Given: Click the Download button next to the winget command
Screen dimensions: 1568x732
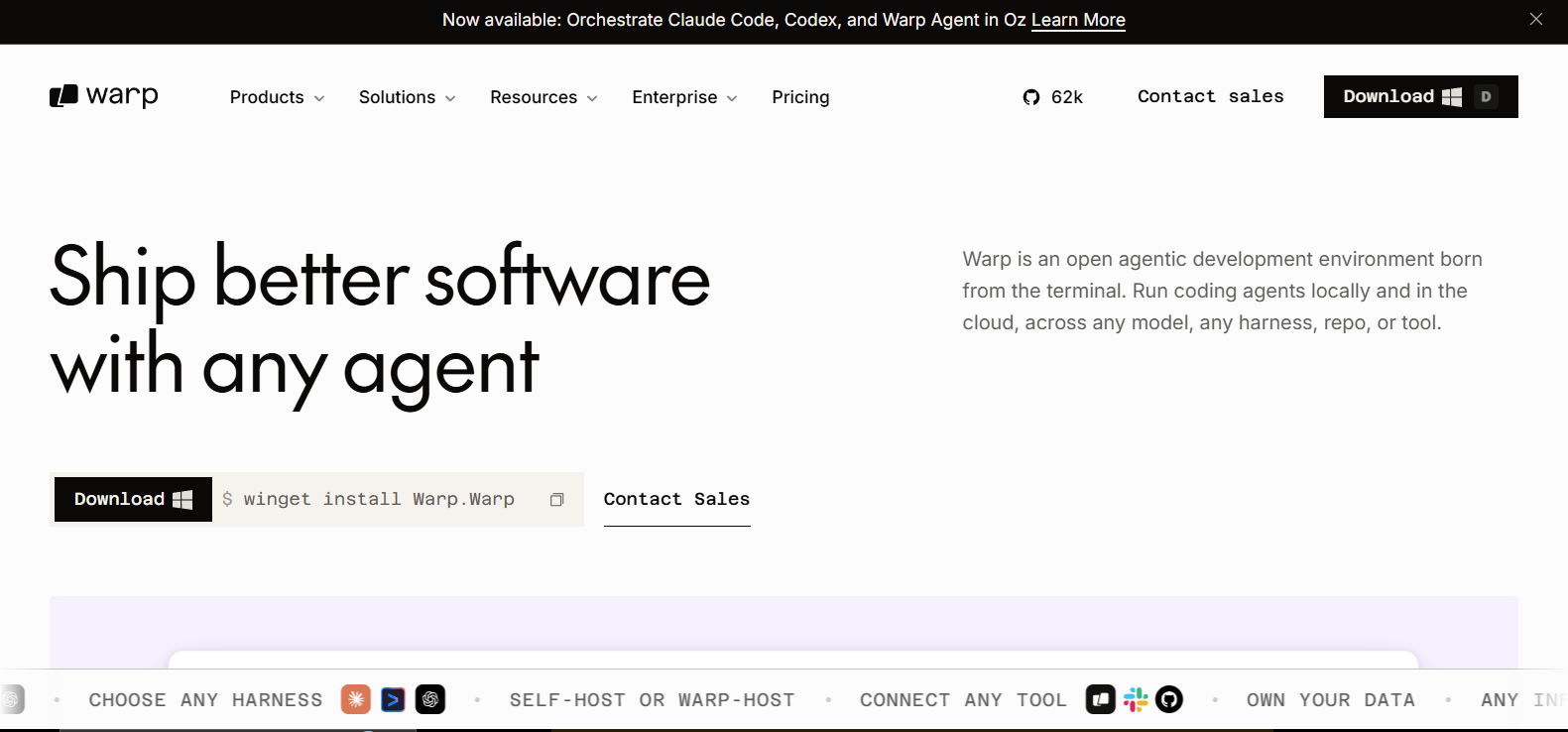Looking at the screenshot, I should point(133,499).
